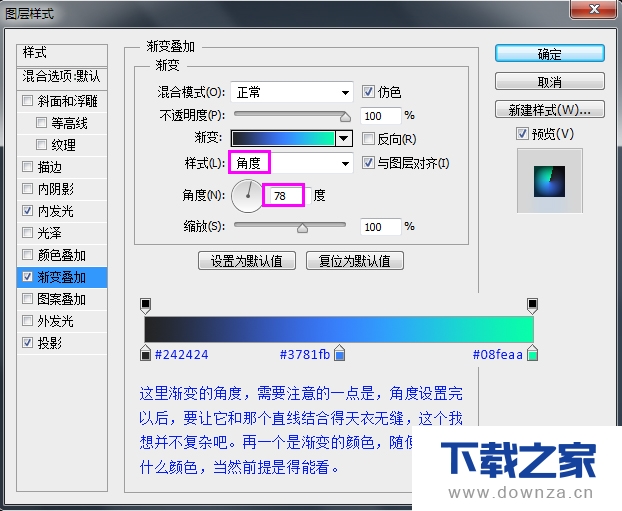Viewport: 622px width, 511px height.
Task: Enable the 内阴影 checkbox
Action: click(27, 188)
